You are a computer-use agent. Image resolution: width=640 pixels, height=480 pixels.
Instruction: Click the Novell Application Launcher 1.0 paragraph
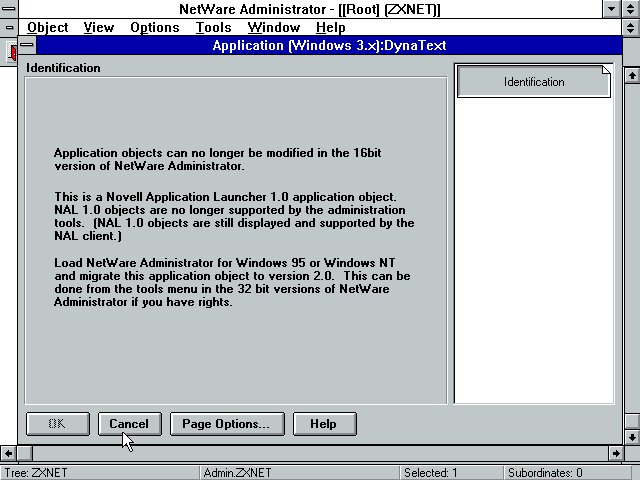tap(234, 216)
